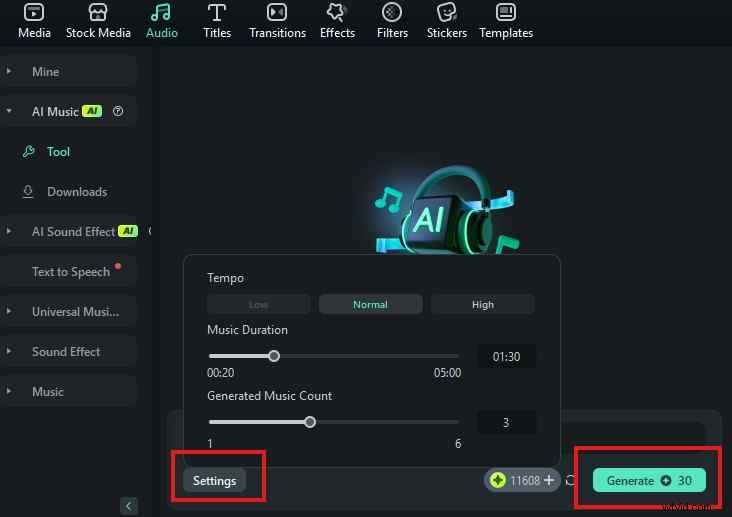Set tempo to Normal
Image resolution: width=732 pixels, height=517 pixels.
click(x=370, y=304)
